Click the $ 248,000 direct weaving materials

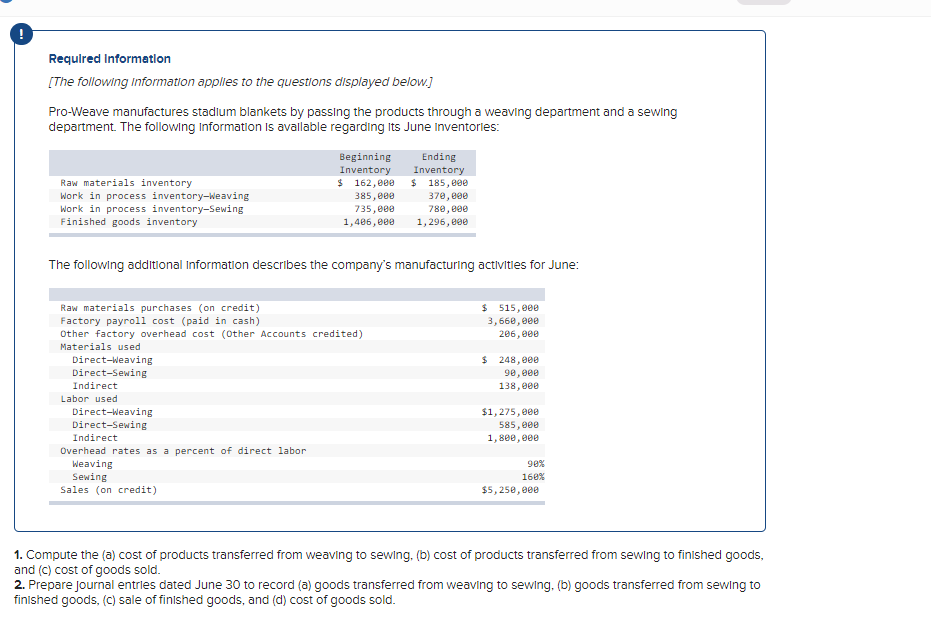(x=510, y=360)
